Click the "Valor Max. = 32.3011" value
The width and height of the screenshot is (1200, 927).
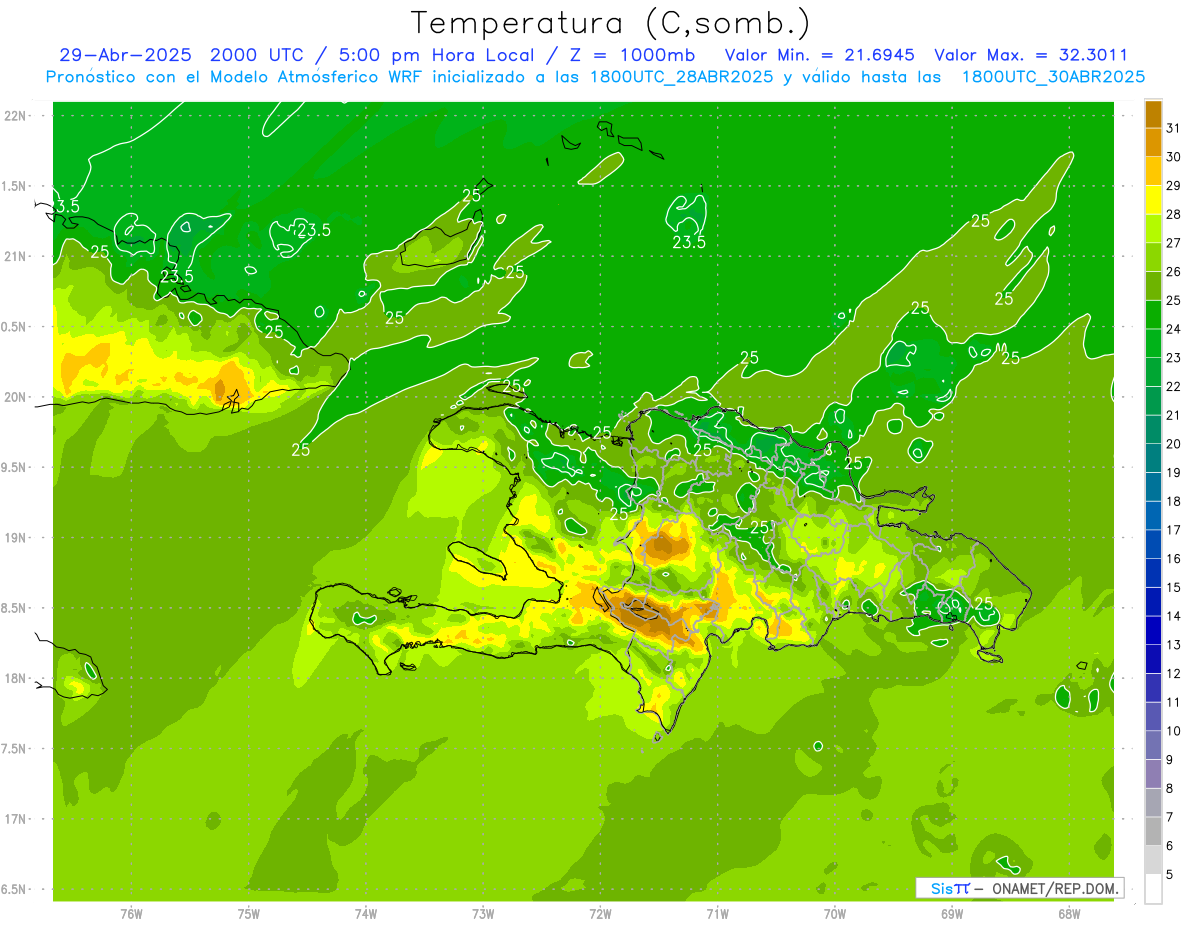tap(1031, 55)
